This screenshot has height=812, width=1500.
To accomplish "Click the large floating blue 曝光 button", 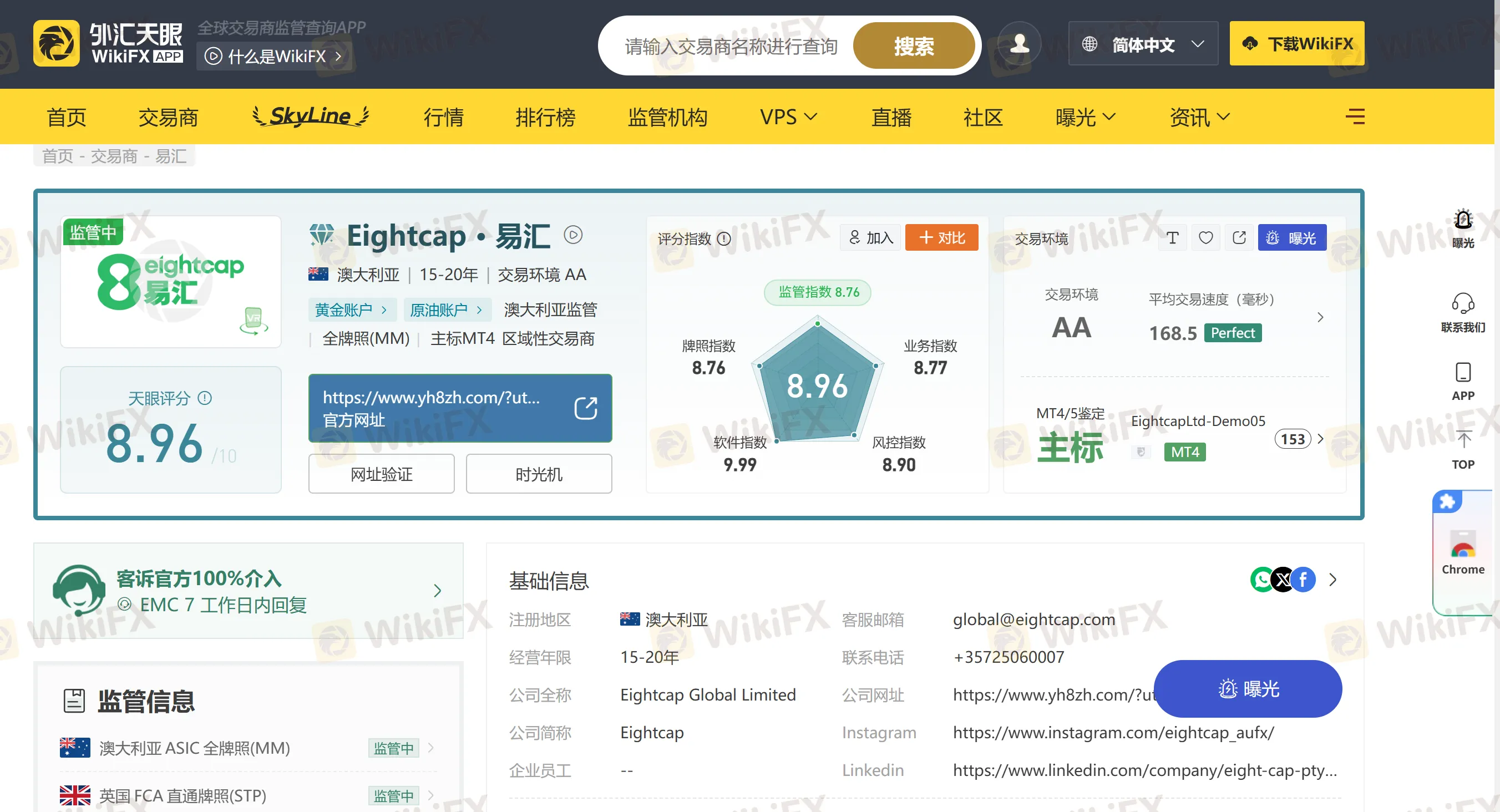I will click(1248, 689).
